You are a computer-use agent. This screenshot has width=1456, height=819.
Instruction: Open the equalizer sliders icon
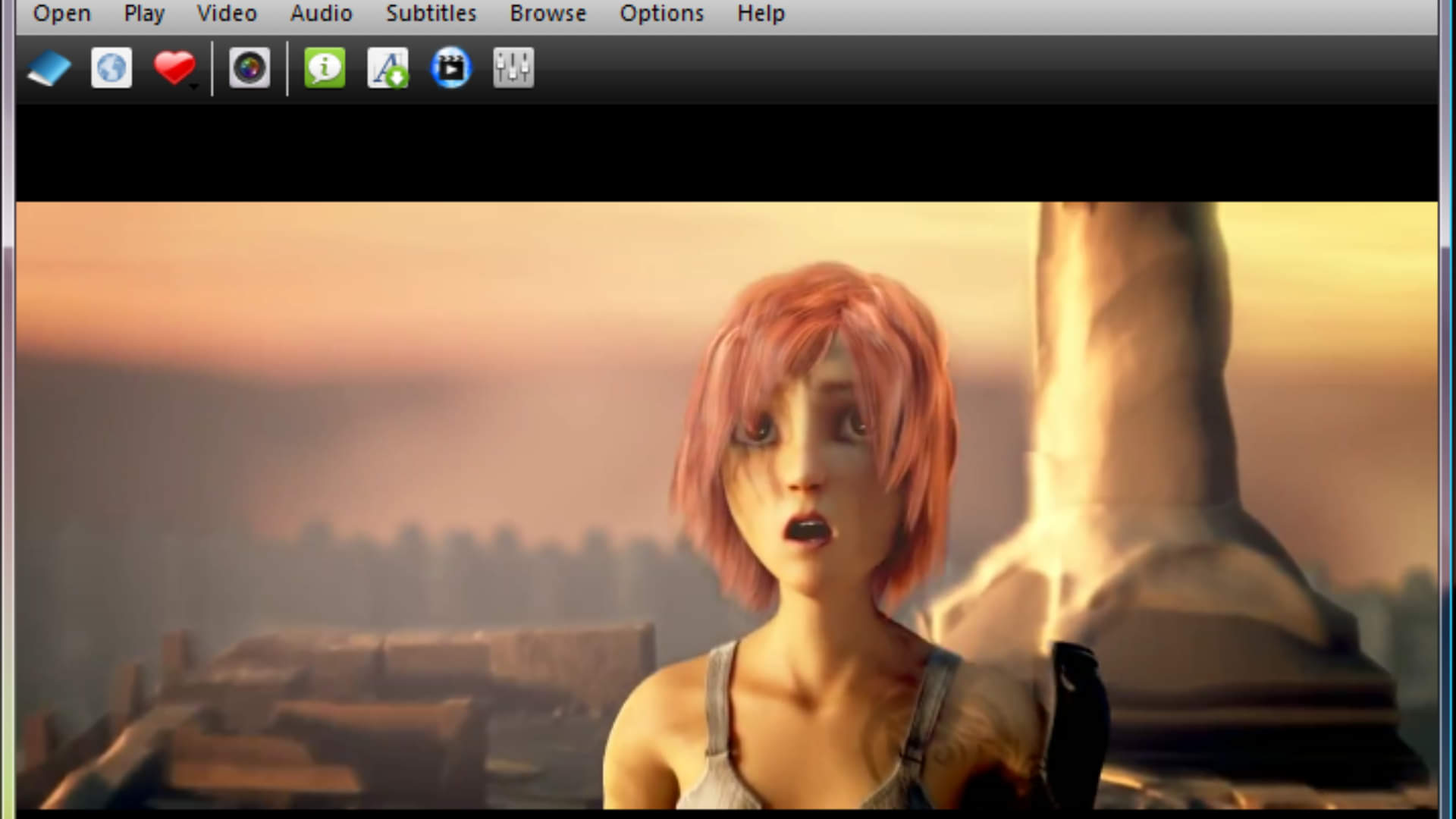coord(513,68)
